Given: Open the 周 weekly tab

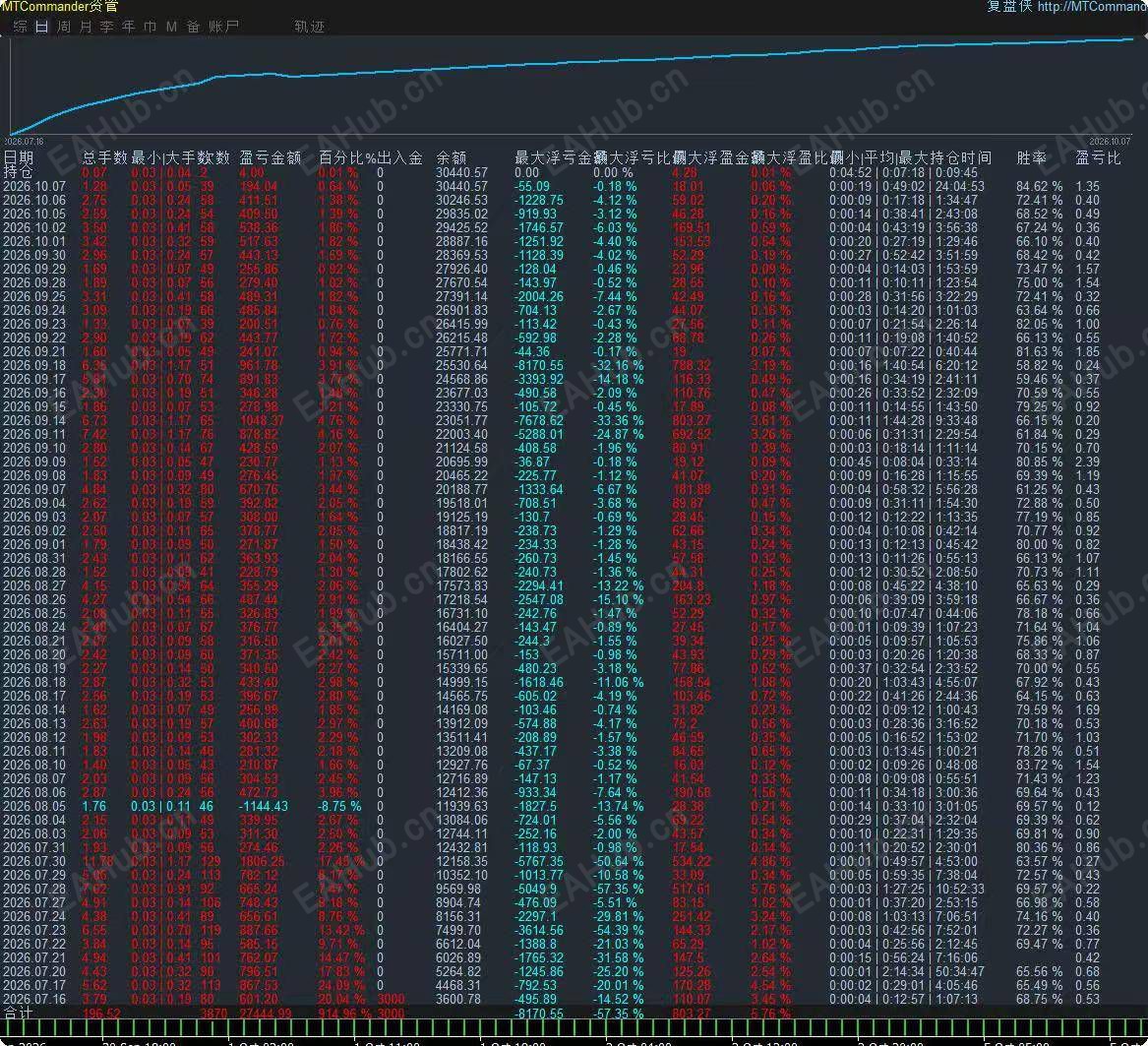Looking at the screenshot, I should click(64, 27).
